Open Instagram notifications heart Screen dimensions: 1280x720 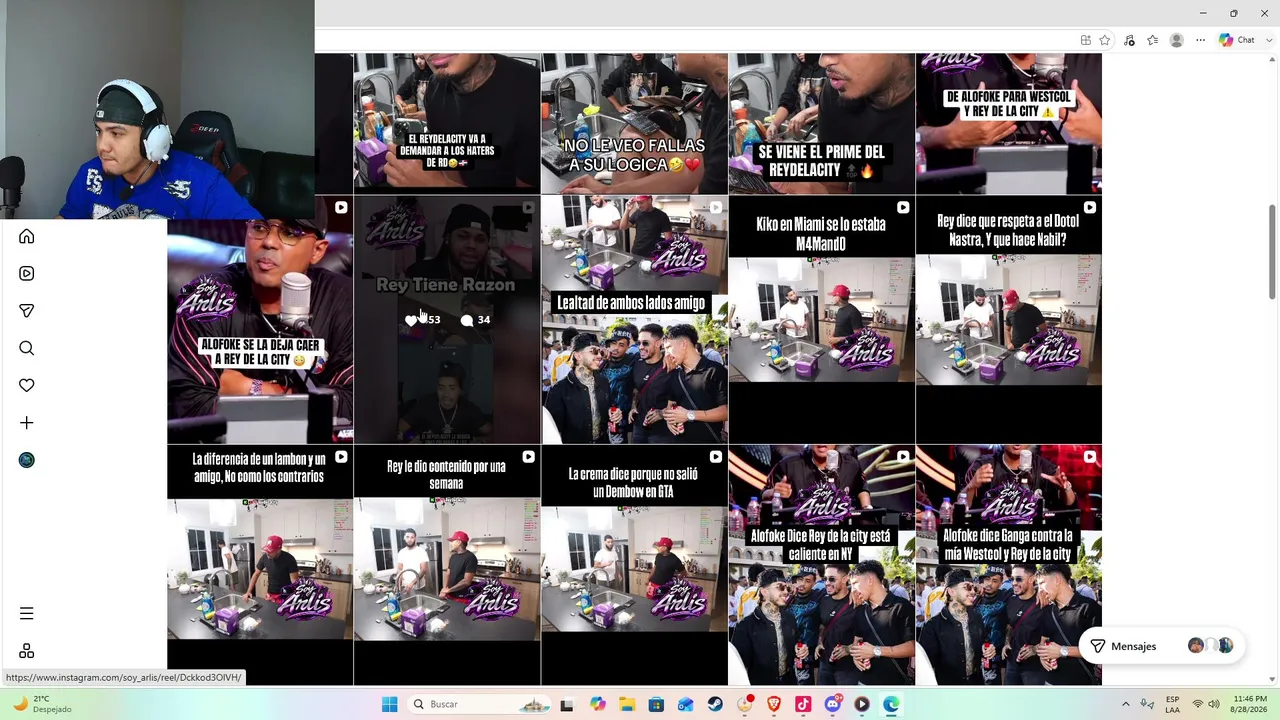click(27, 385)
